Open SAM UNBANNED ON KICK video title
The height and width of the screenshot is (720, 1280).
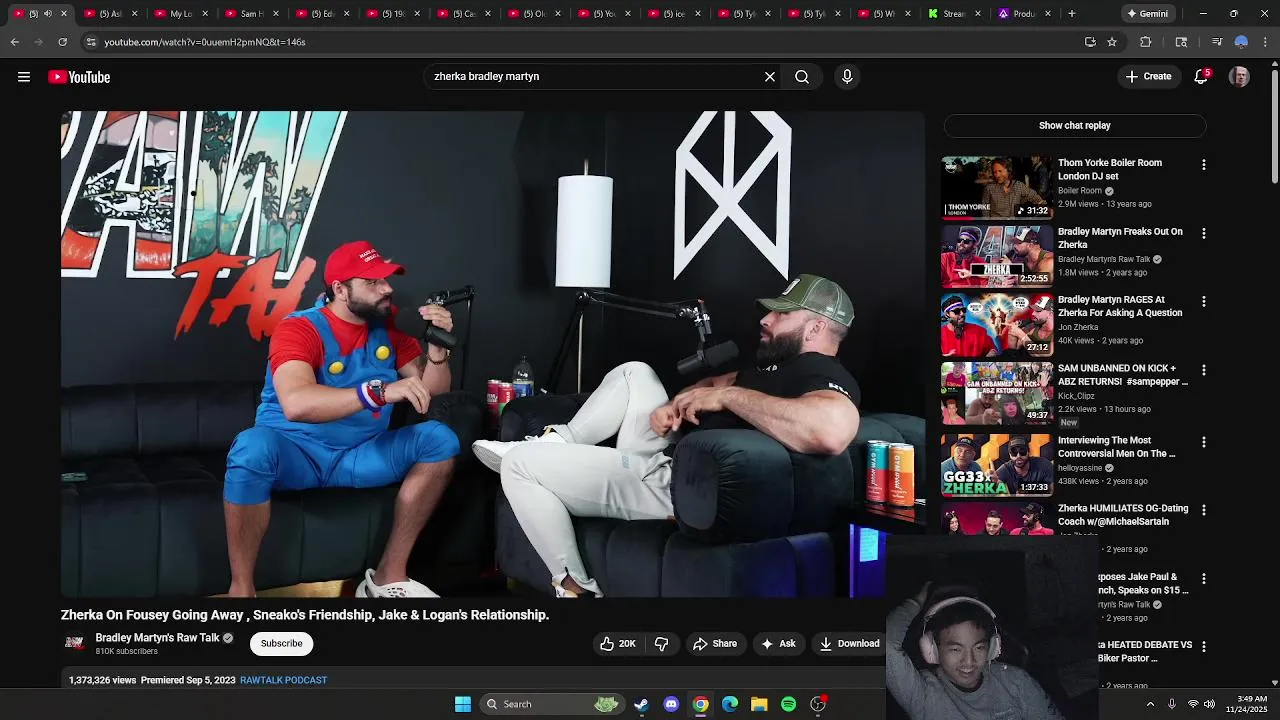[x=1123, y=375]
